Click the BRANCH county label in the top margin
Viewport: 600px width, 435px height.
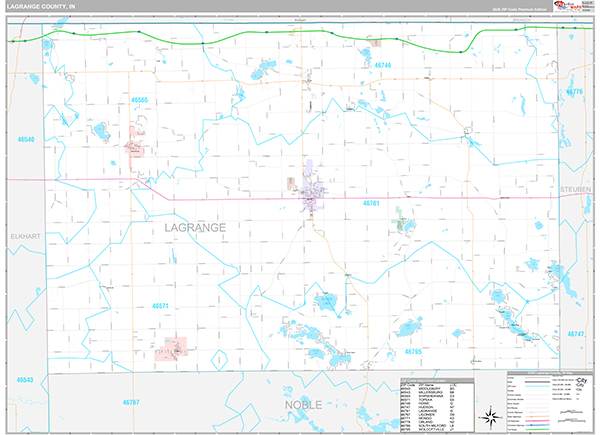[x=522, y=20]
